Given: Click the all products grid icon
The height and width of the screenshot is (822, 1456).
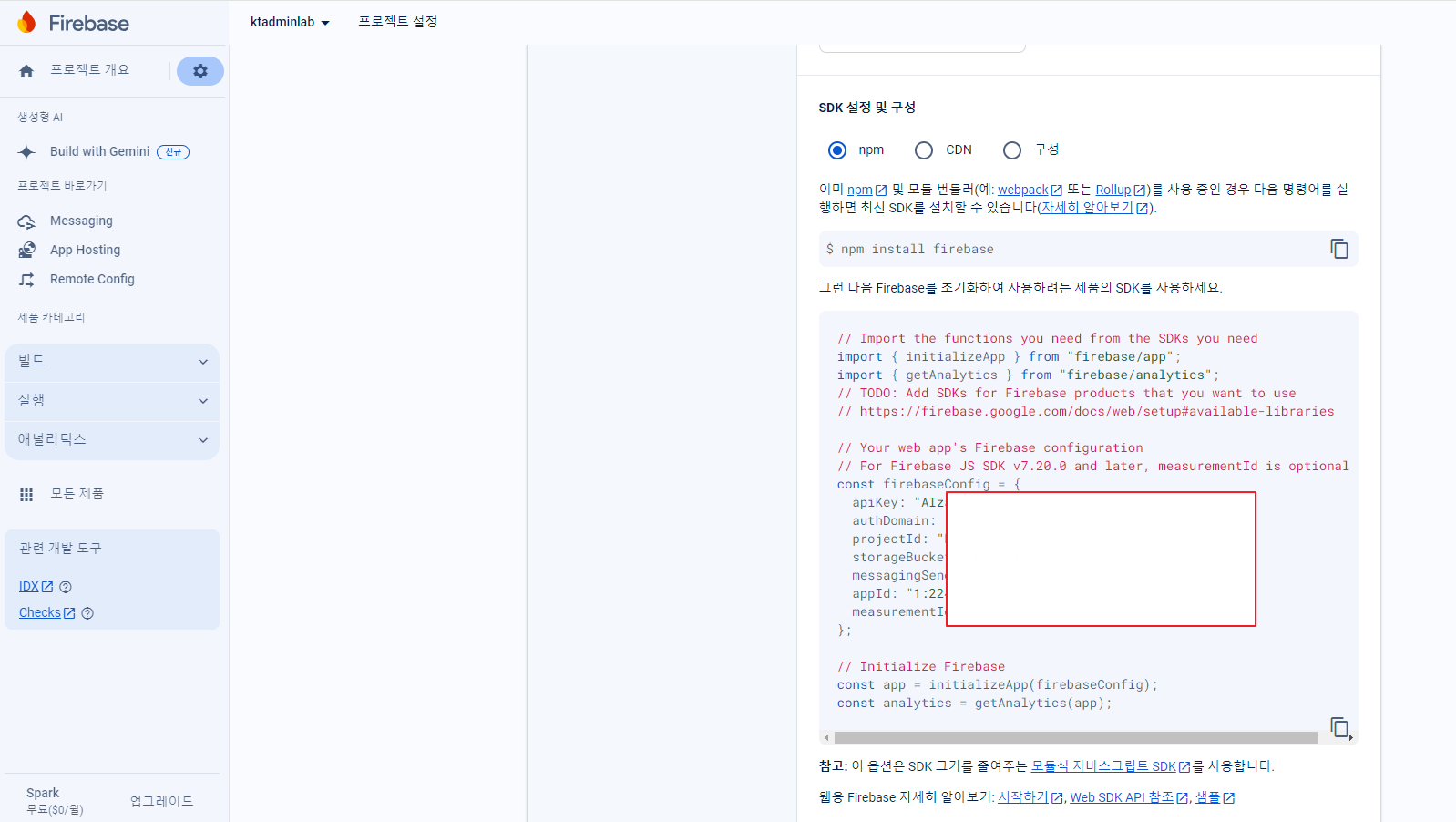Looking at the screenshot, I should pos(26,494).
